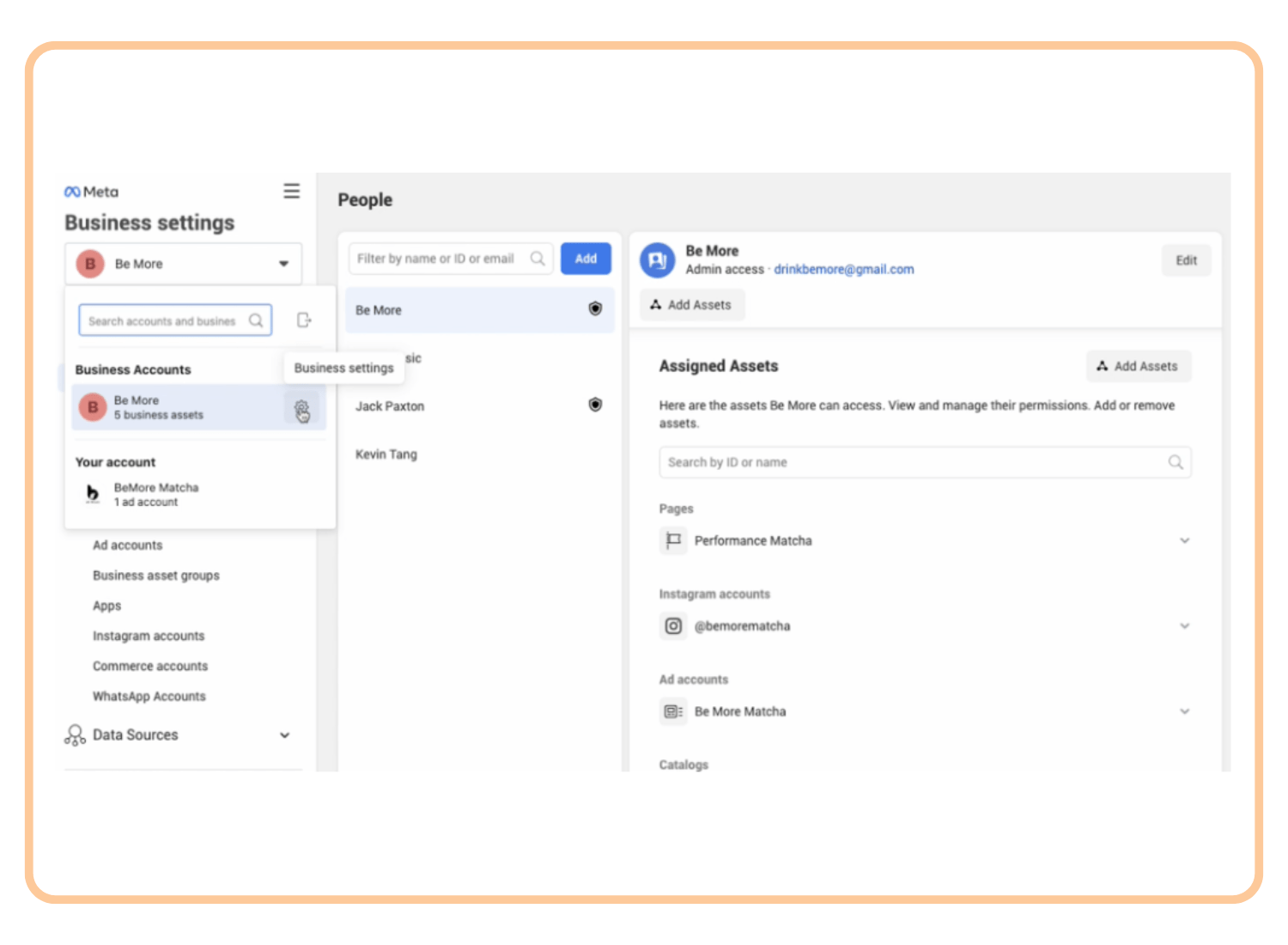This screenshot has width=1288, height=945.
Task: Select Kevin Tang in the people list
Action: [x=480, y=454]
